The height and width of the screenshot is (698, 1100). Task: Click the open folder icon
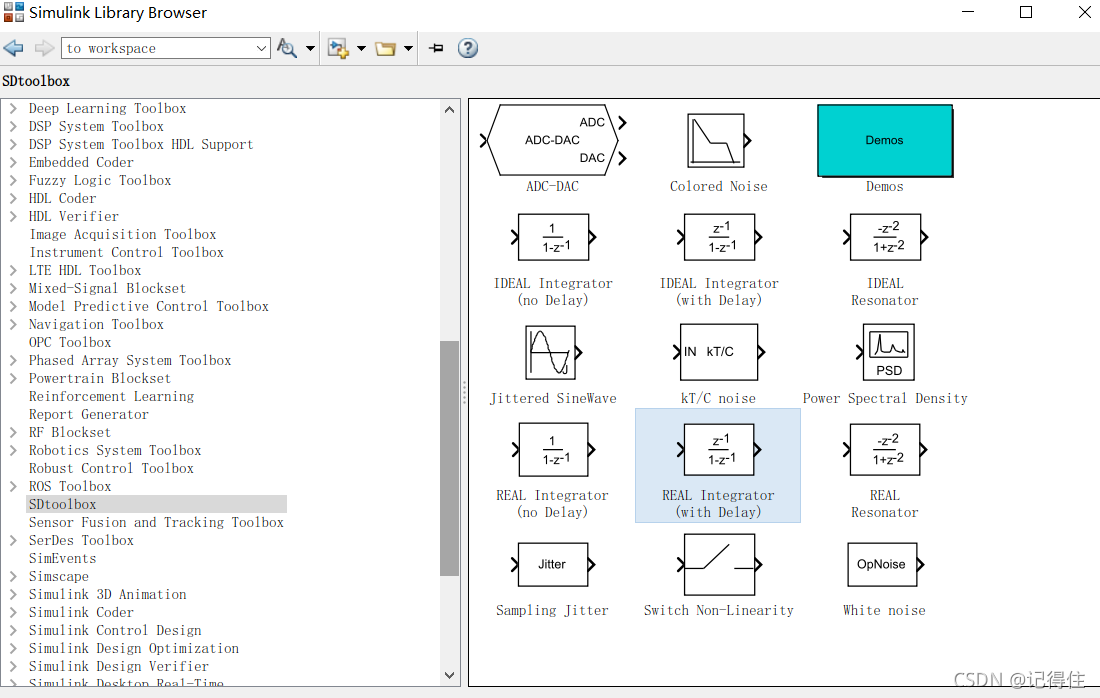(386, 48)
